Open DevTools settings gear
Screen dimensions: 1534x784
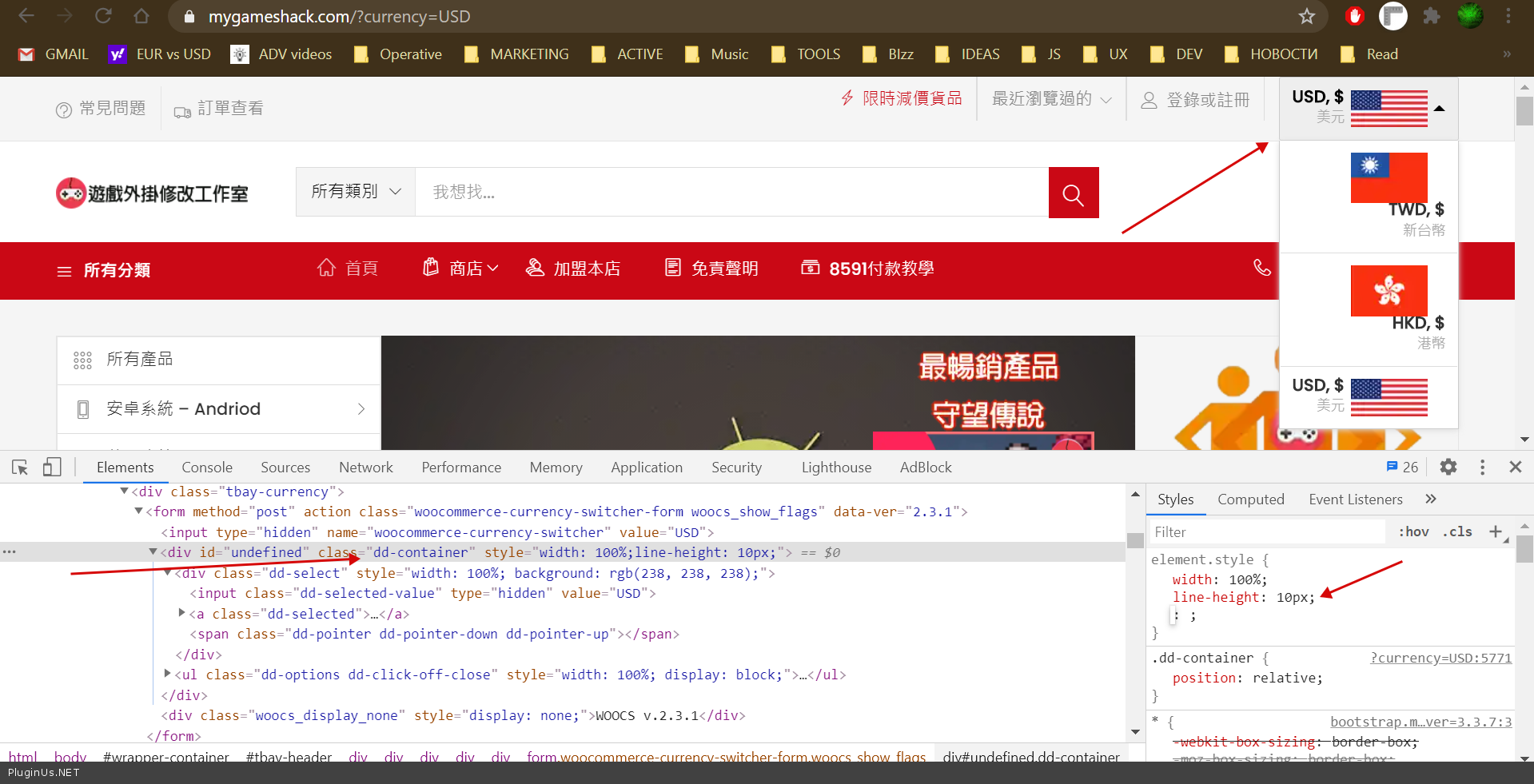coord(1448,468)
